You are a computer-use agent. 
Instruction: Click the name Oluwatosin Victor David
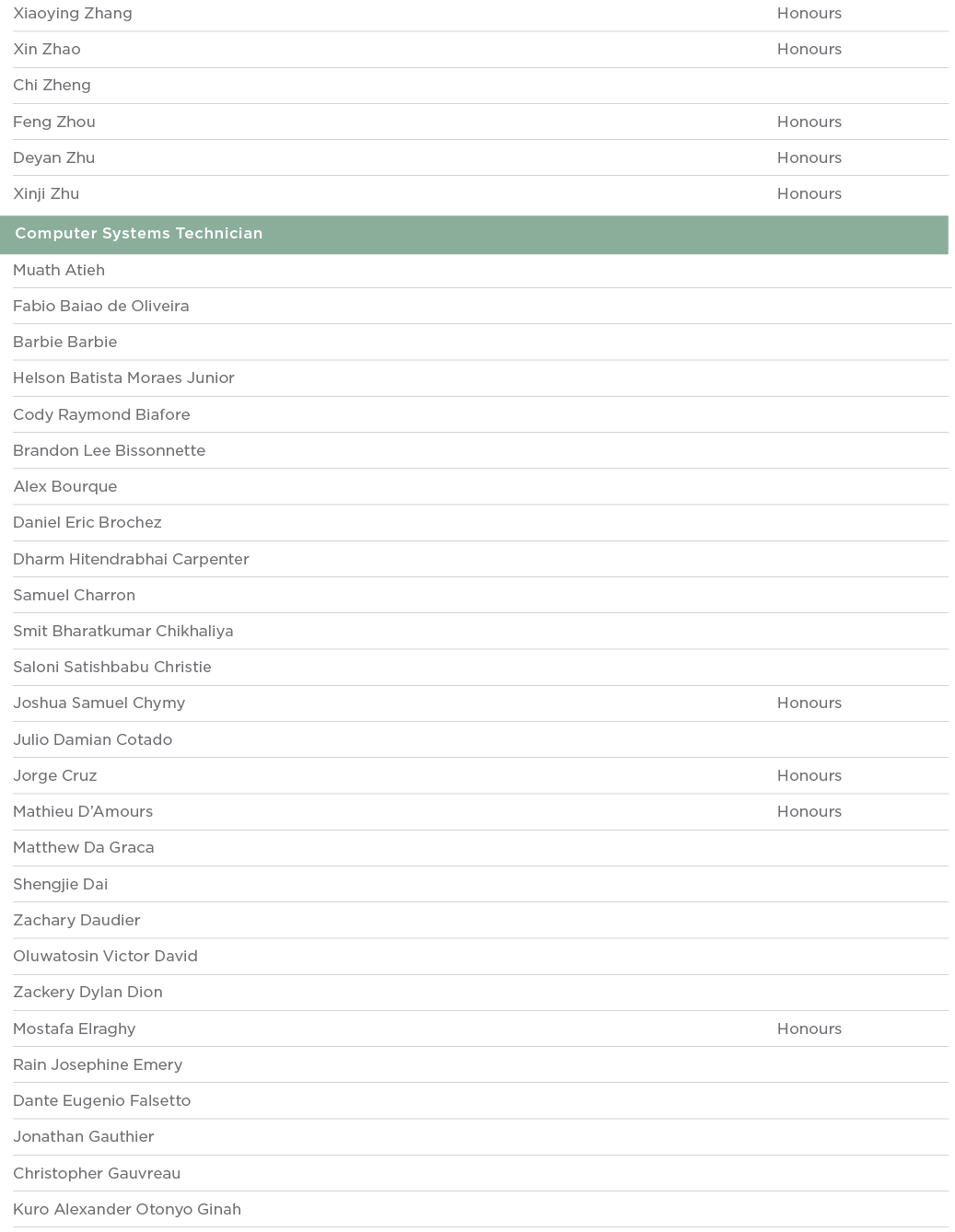pos(105,956)
